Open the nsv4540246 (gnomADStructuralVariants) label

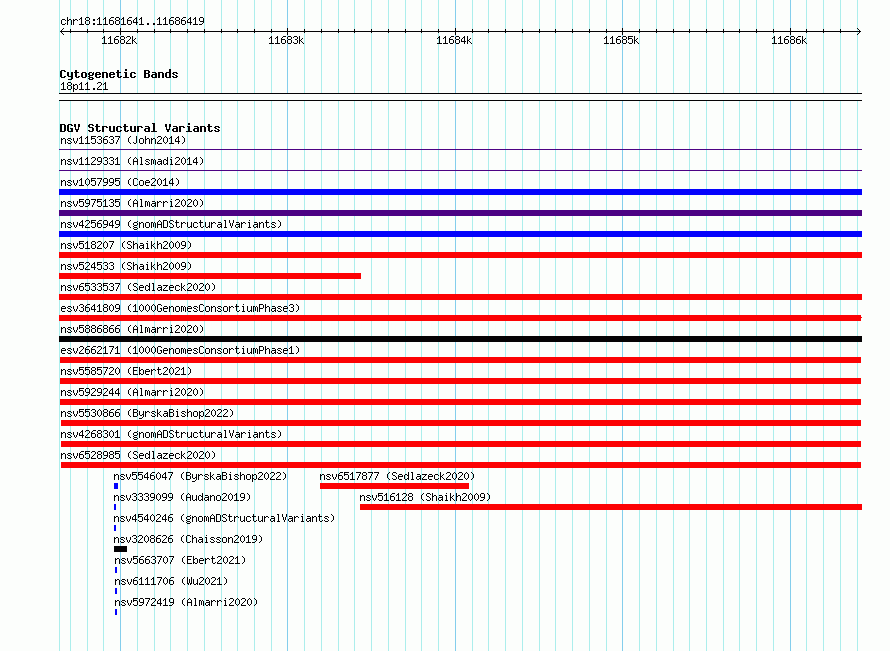pyautogui.click(x=224, y=518)
